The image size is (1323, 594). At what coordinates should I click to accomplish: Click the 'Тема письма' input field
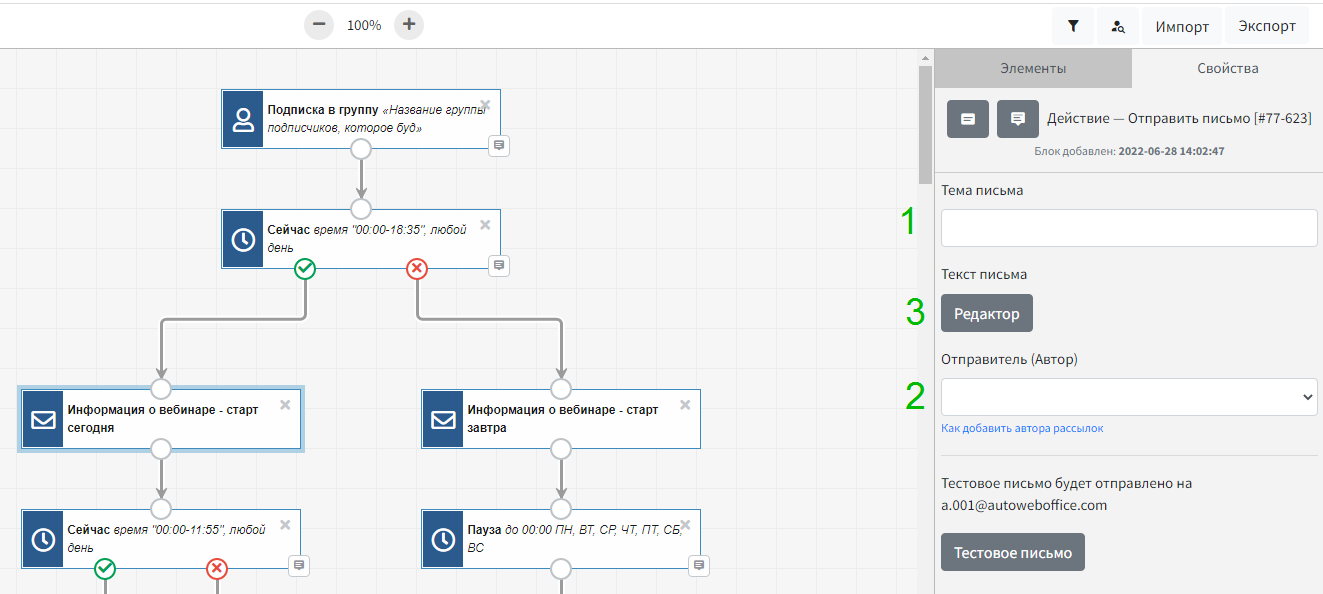tap(1129, 228)
